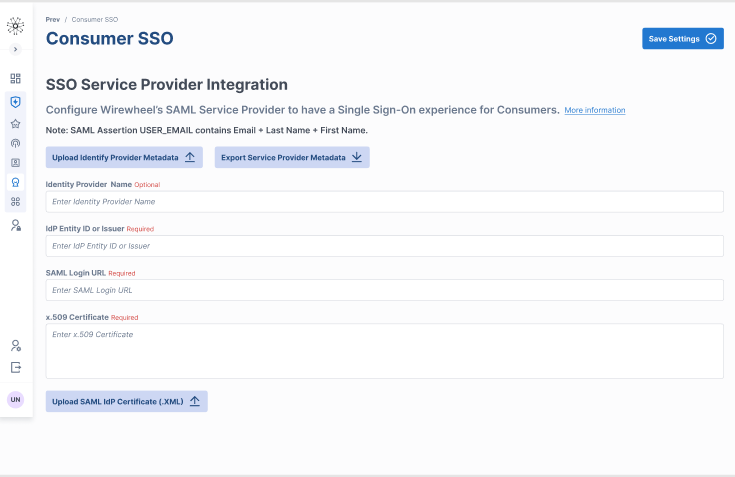Select the shield icon in sidebar
The height and width of the screenshot is (477, 735).
15,101
